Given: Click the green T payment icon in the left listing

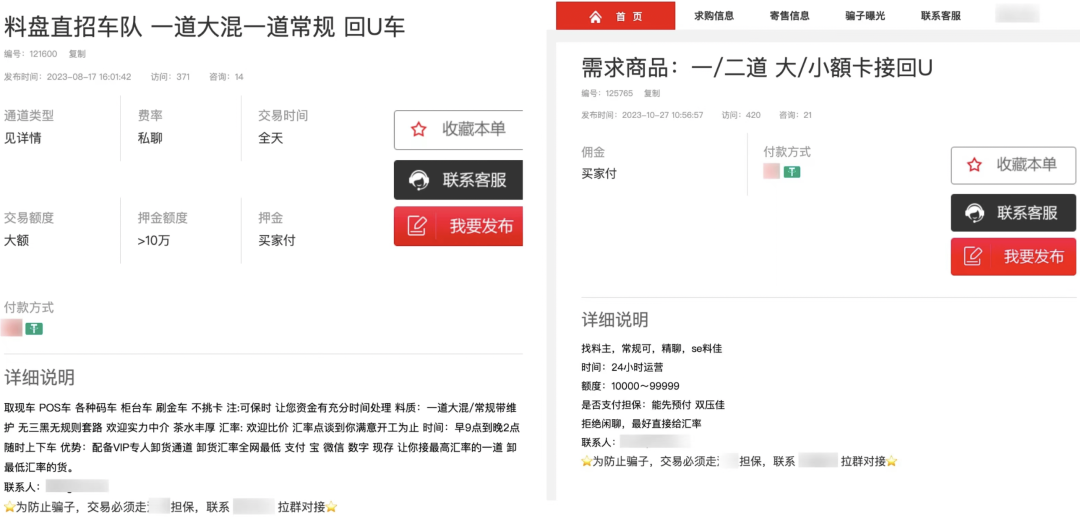Looking at the screenshot, I should (x=34, y=328).
